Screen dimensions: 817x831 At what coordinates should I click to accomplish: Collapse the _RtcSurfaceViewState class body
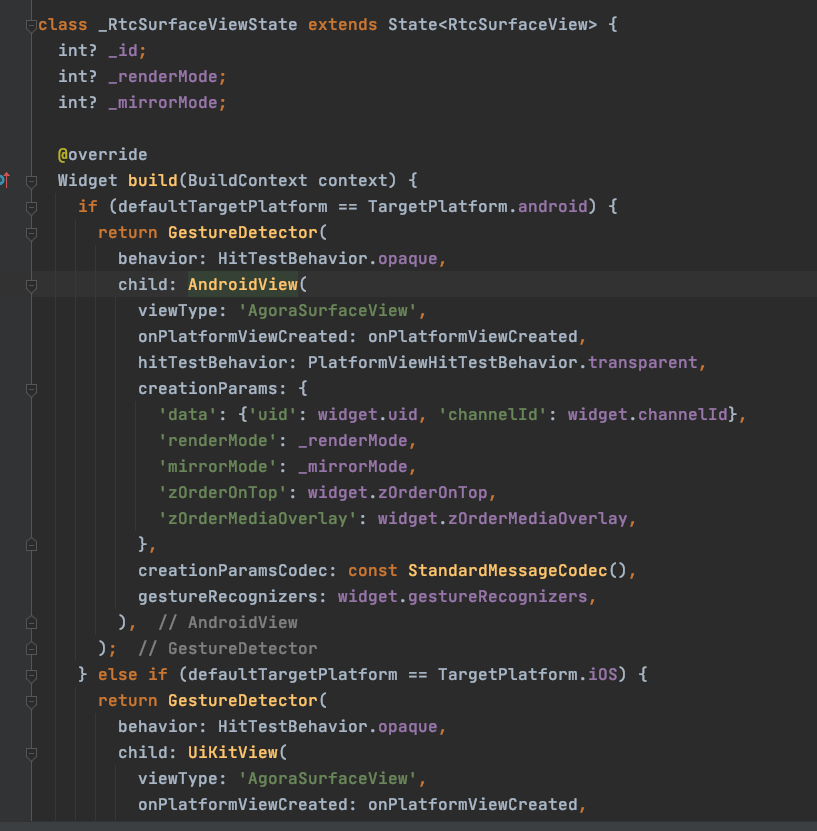coord(31,23)
